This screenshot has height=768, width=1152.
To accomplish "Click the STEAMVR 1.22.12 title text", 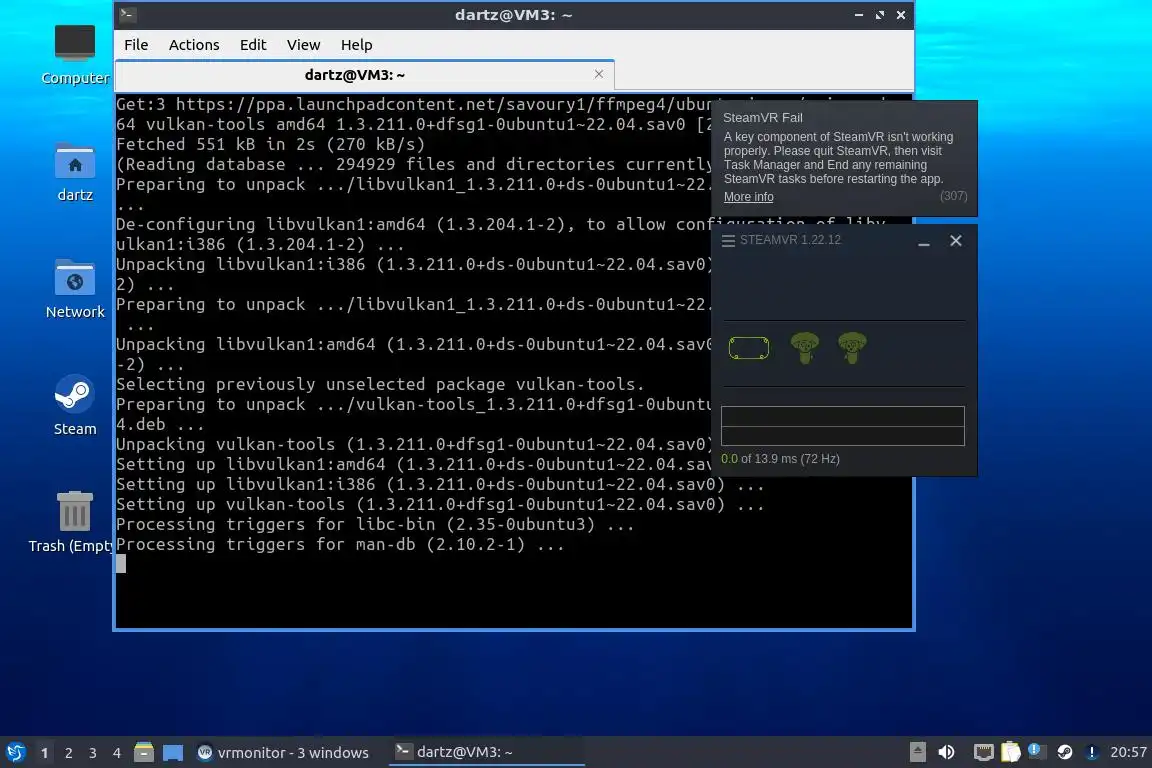I will pos(791,240).
